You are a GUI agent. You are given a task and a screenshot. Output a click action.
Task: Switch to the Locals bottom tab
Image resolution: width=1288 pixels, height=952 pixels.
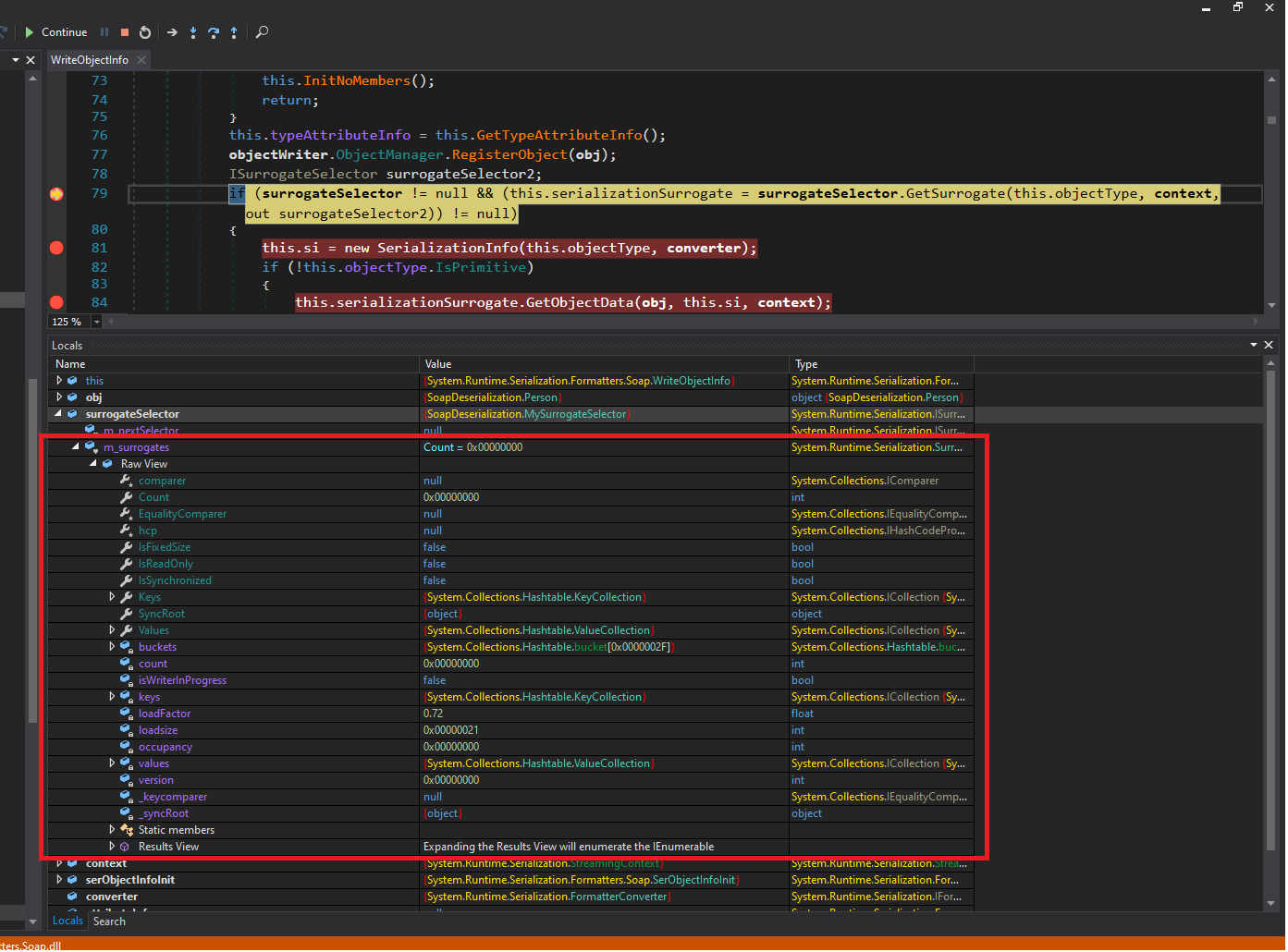pos(67,921)
